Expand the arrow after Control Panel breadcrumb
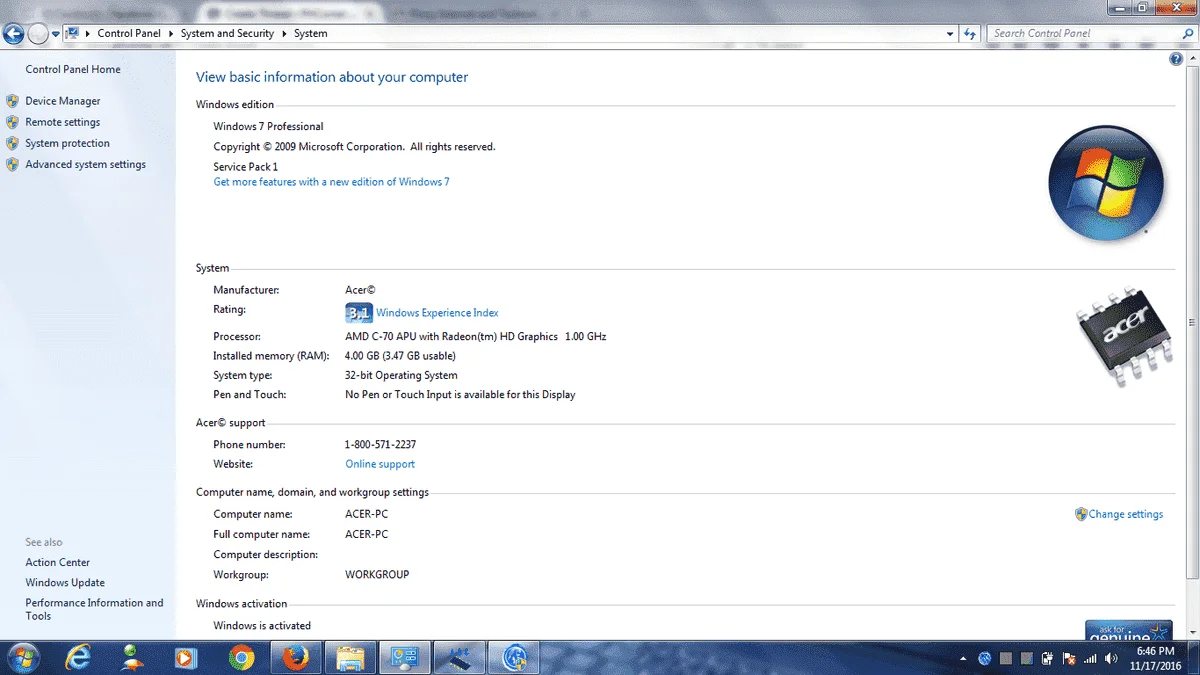Viewport: 1200px width, 675px height. pyautogui.click(x=171, y=33)
